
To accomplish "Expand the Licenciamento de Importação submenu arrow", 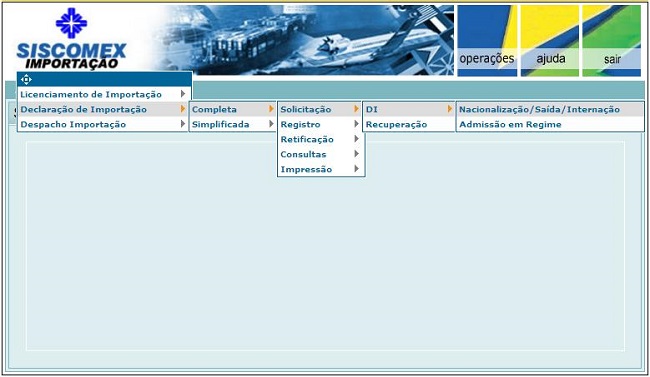I will (183, 94).
